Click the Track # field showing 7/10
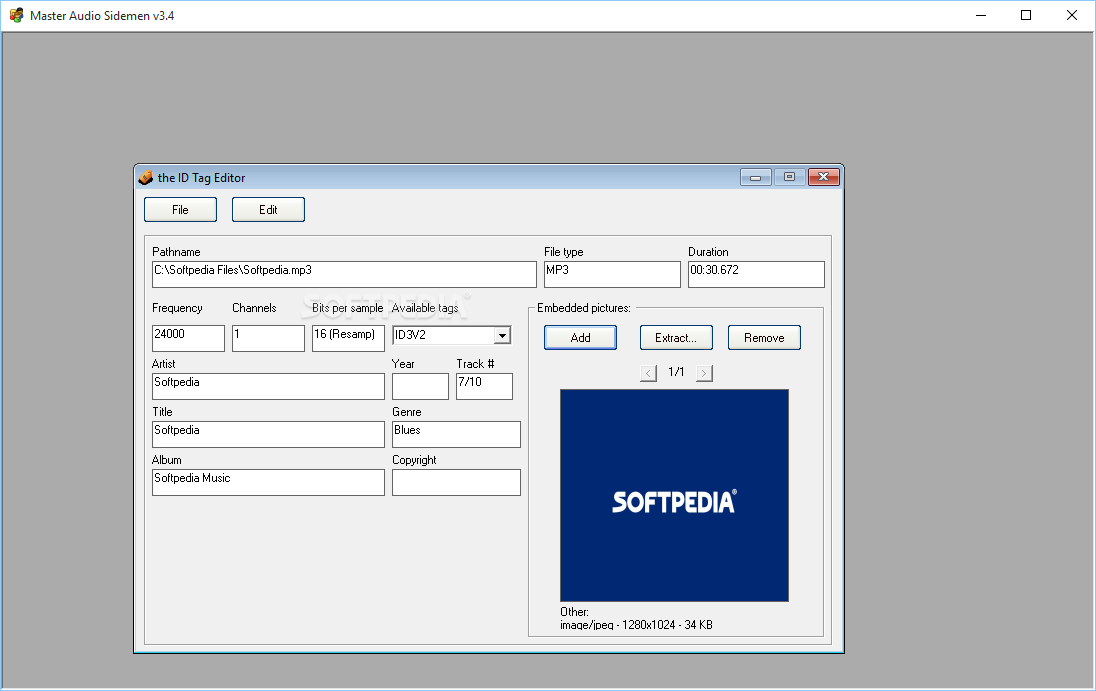The height and width of the screenshot is (691, 1096). (x=484, y=386)
